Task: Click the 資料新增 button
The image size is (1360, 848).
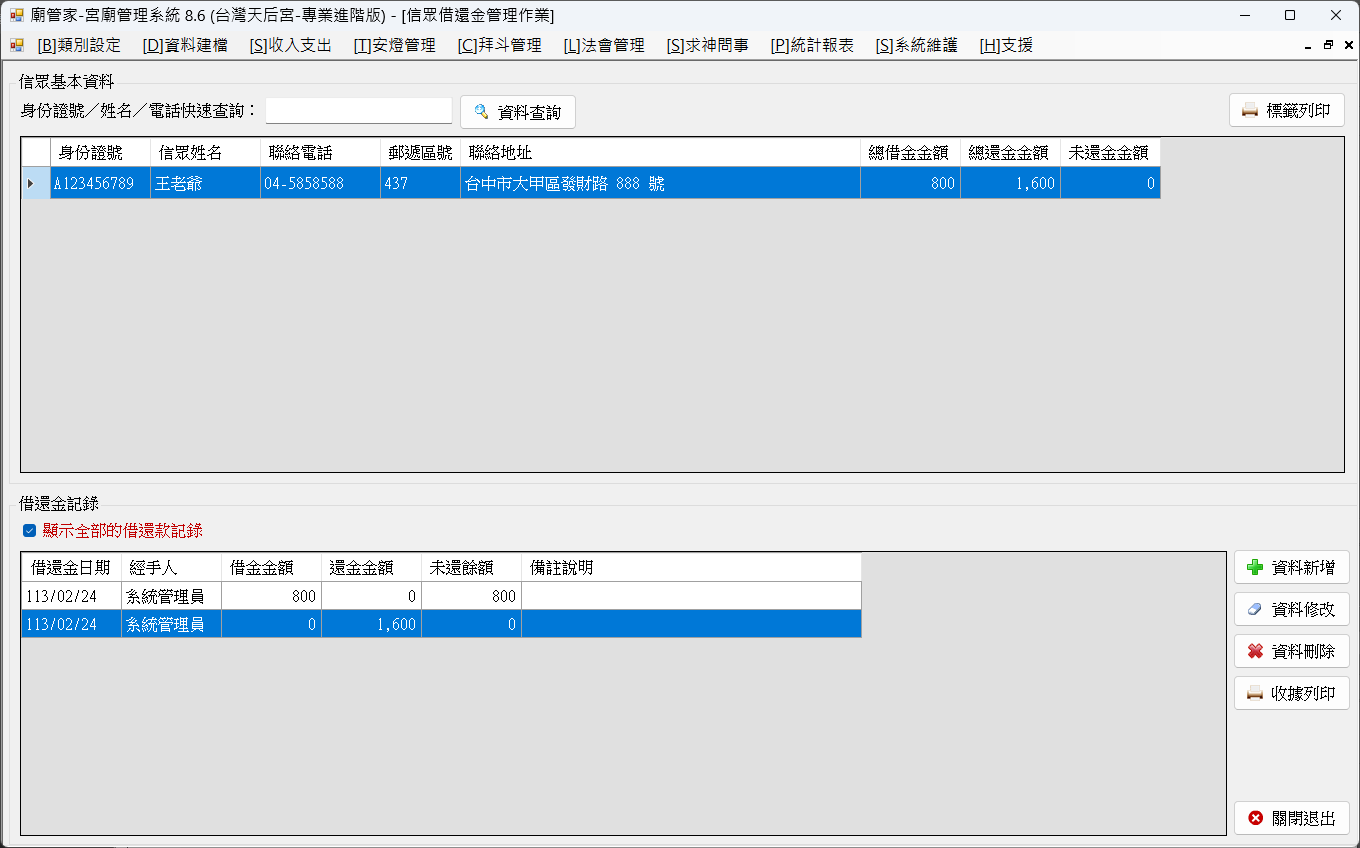Action: pos(1292,568)
